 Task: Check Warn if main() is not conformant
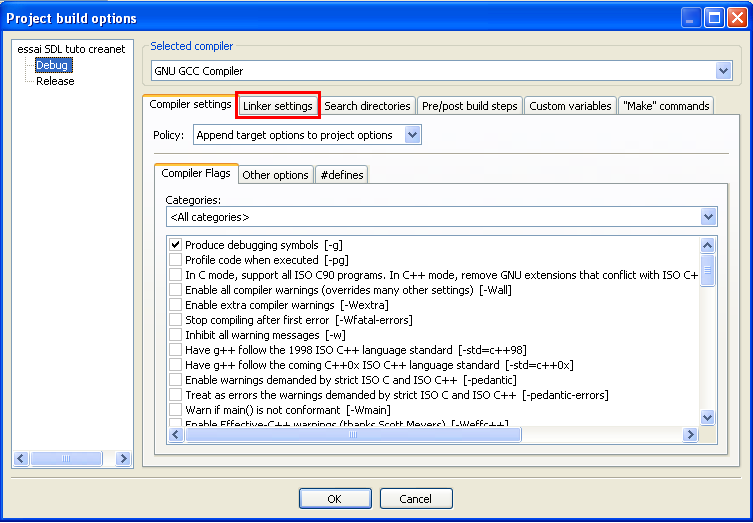click(x=175, y=410)
